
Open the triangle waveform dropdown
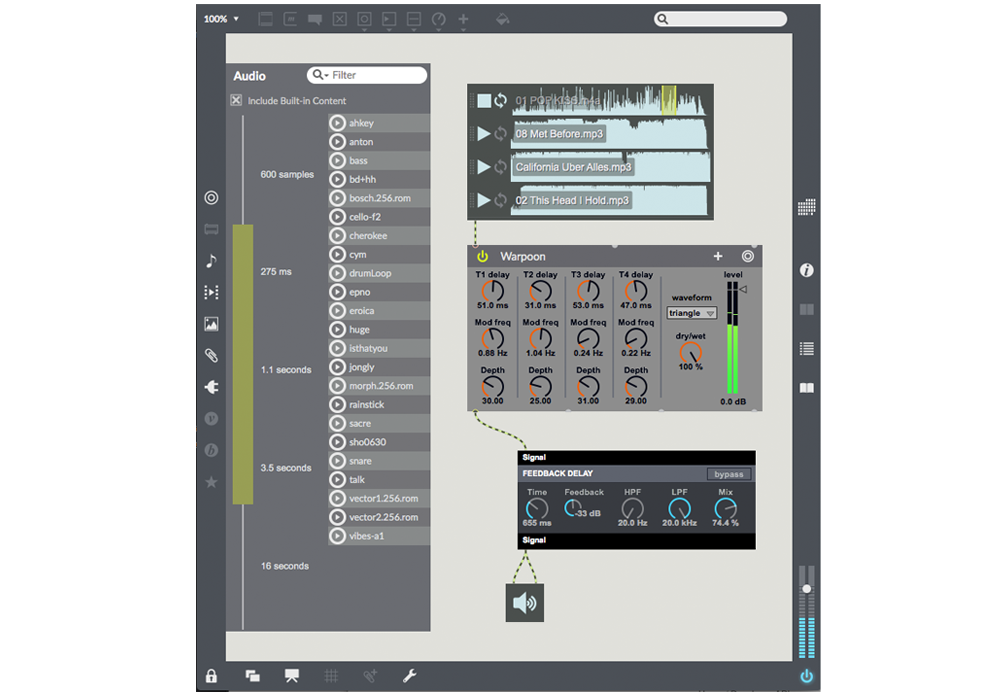click(691, 313)
